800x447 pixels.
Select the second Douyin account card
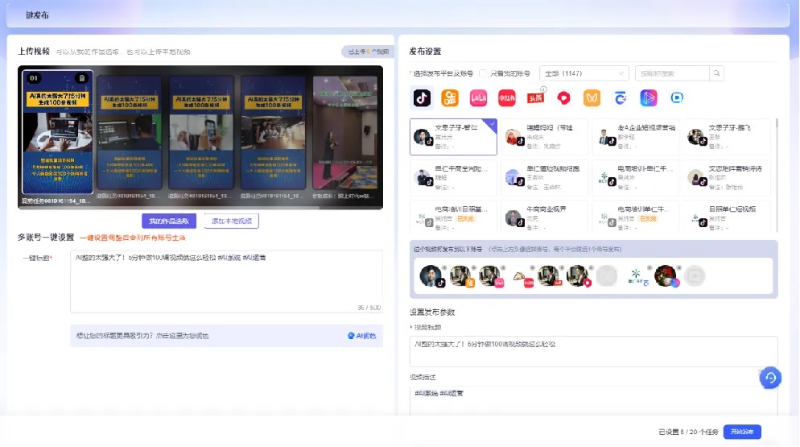pyautogui.click(x=544, y=137)
